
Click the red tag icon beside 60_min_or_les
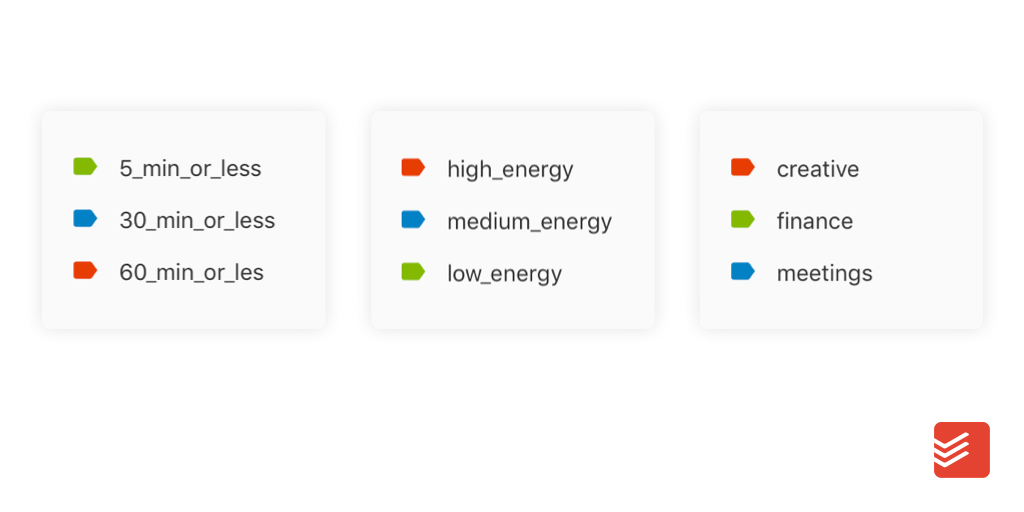point(85,270)
